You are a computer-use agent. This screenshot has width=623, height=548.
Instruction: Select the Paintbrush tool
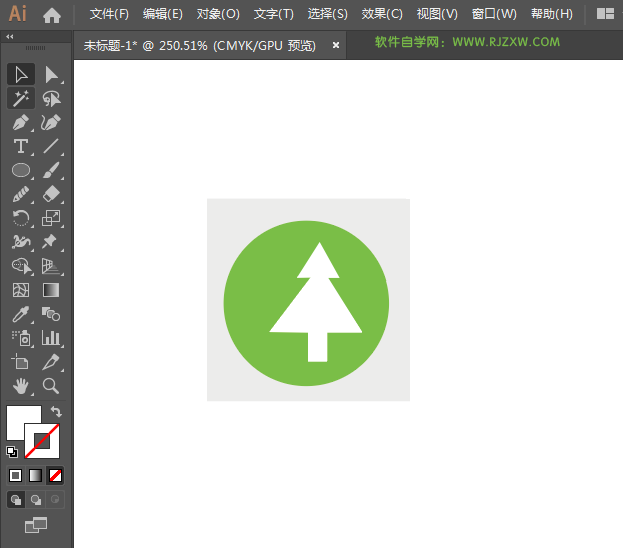[x=51, y=170]
